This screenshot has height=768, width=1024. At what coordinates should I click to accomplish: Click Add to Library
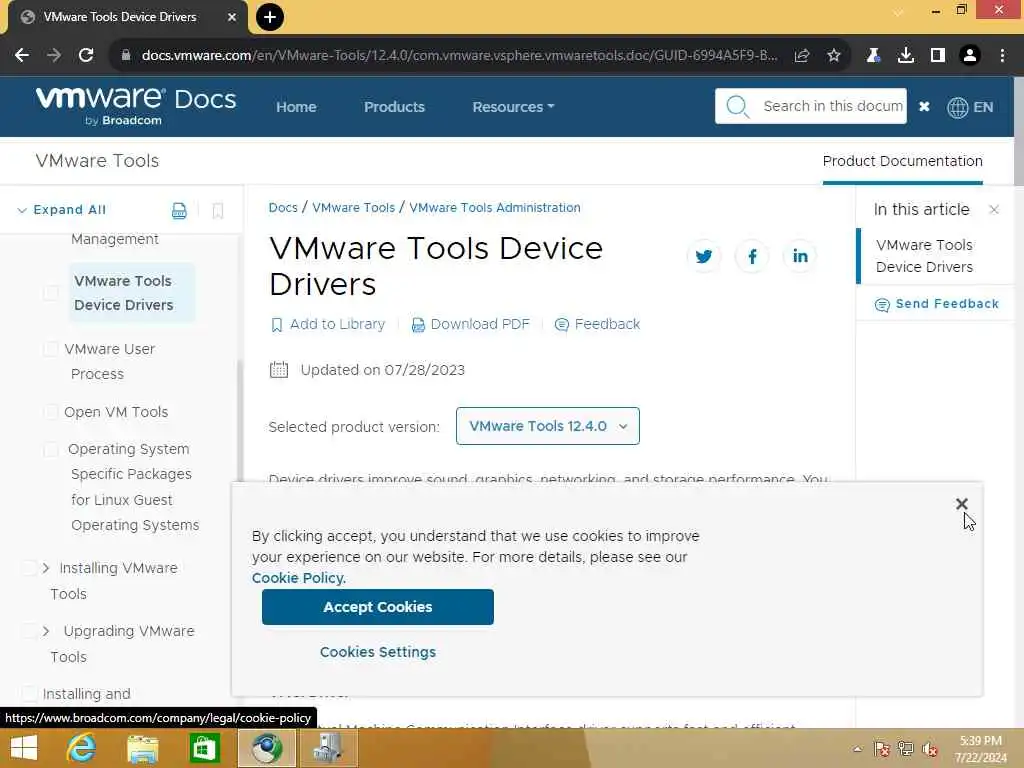pyautogui.click(x=328, y=325)
